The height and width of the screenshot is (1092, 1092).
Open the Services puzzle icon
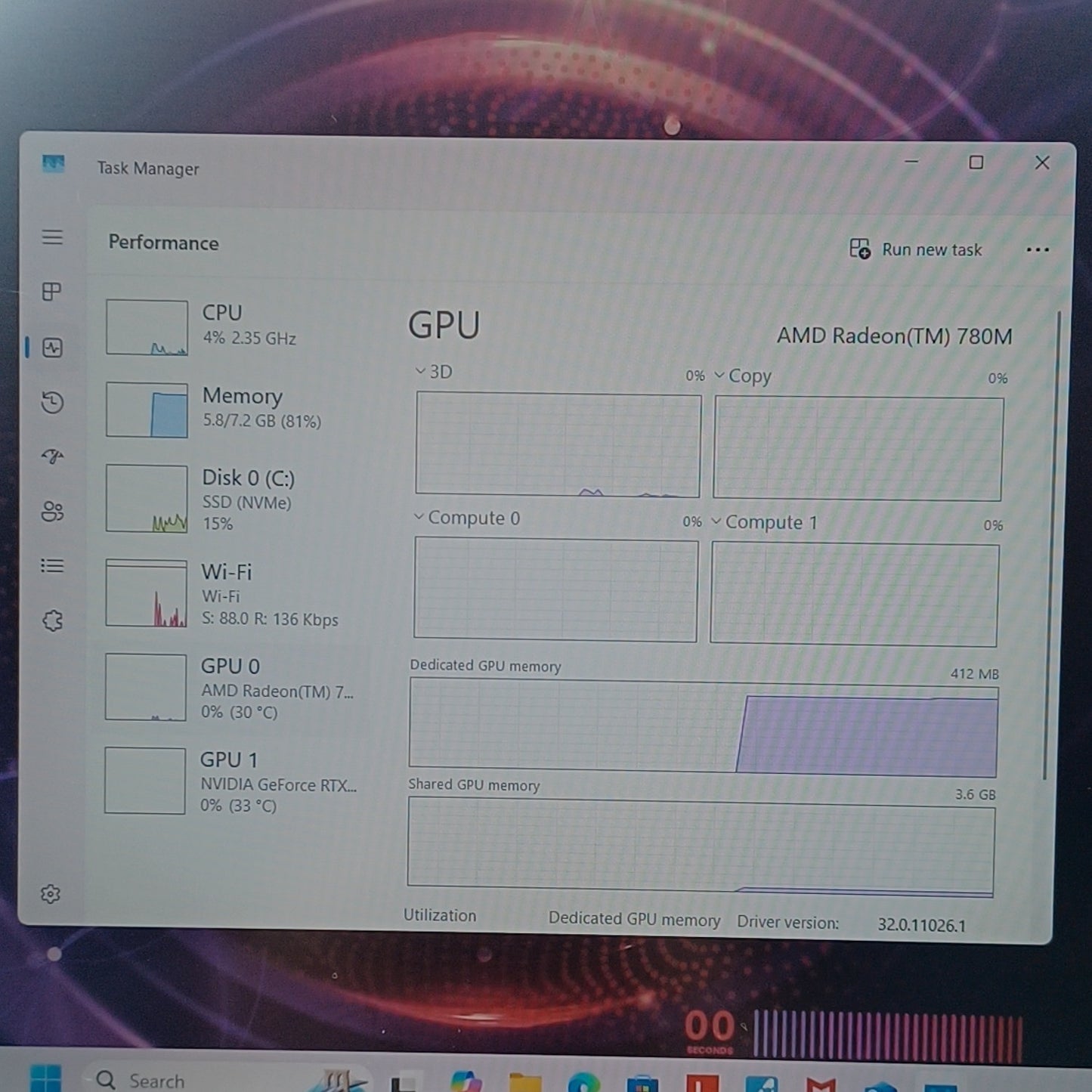point(52,620)
